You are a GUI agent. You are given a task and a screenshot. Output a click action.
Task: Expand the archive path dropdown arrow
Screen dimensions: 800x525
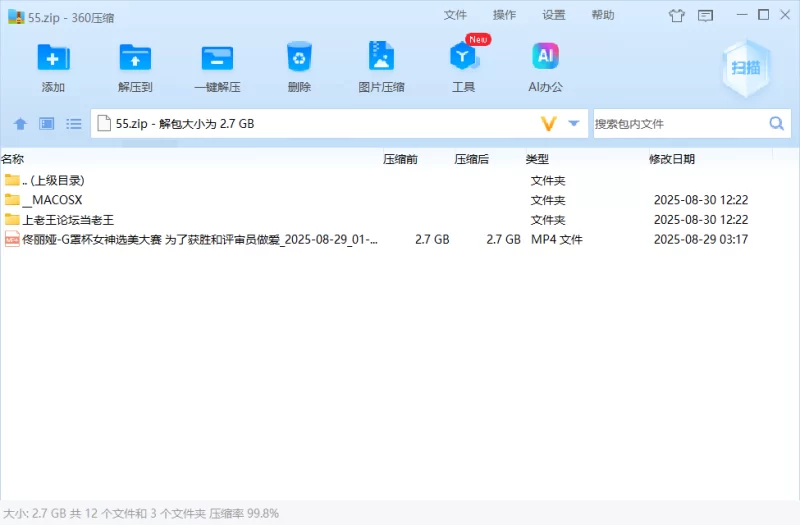574,124
